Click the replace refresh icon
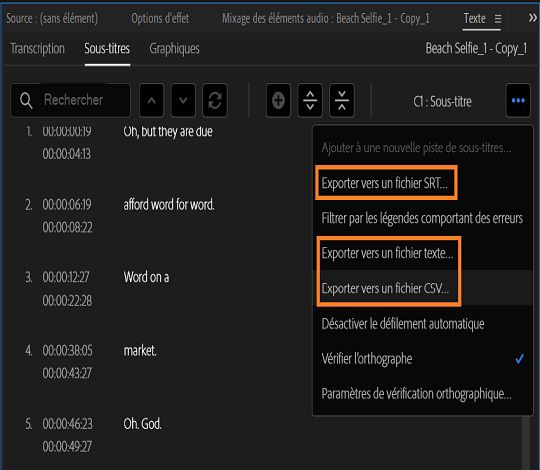540x470 pixels. pos(215,101)
